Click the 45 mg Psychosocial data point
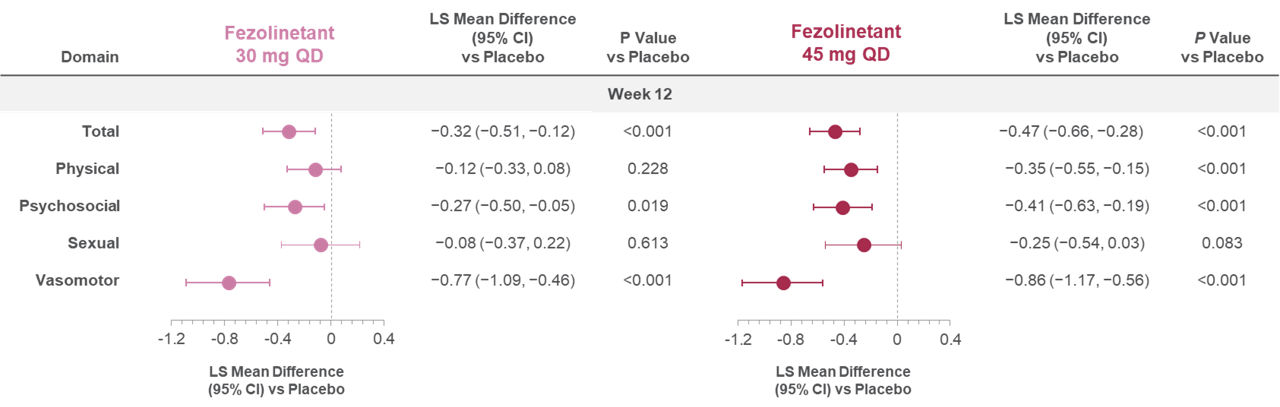This screenshot has width=1280, height=407. pos(843,207)
